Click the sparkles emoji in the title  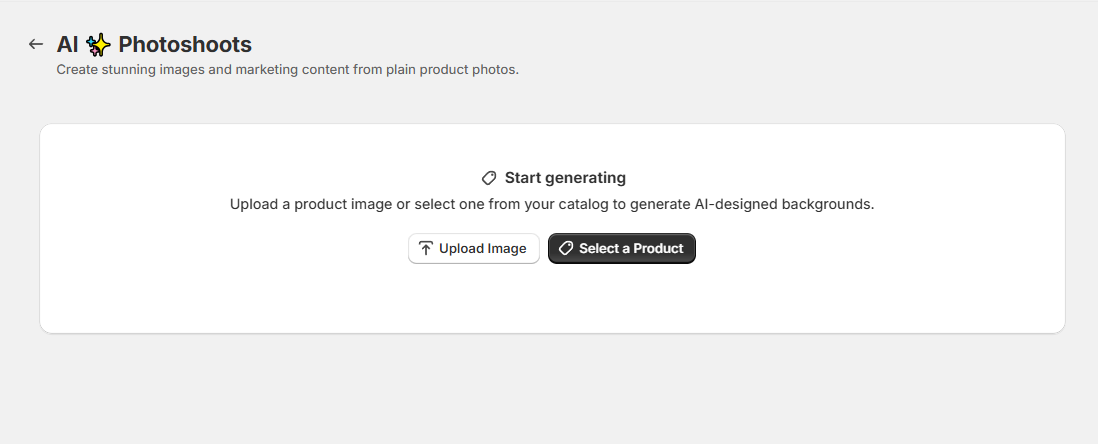coord(99,45)
